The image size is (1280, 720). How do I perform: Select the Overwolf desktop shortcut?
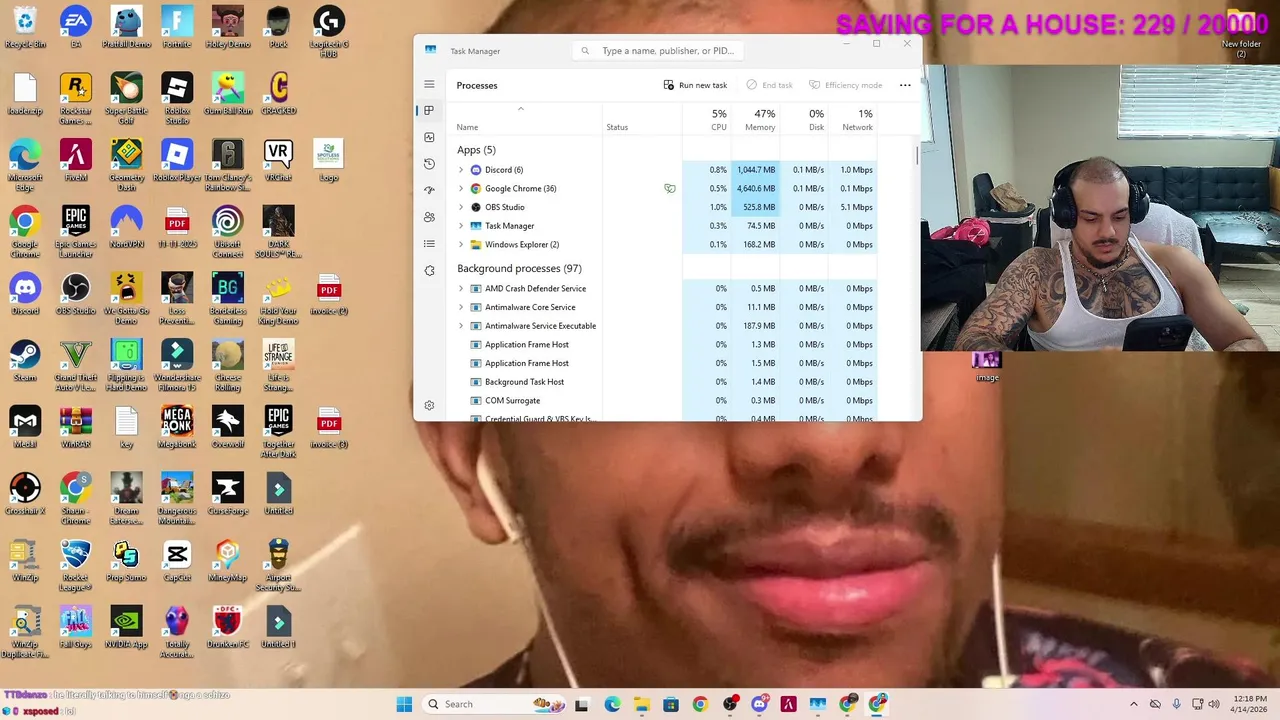[227, 427]
